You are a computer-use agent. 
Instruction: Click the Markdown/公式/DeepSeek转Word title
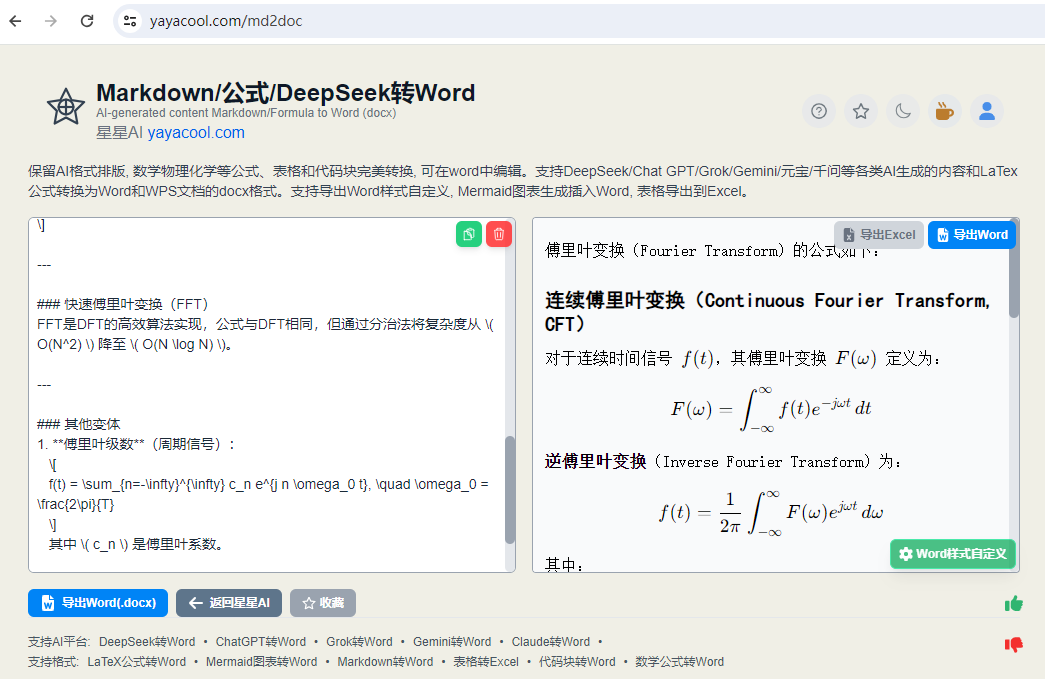285,93
